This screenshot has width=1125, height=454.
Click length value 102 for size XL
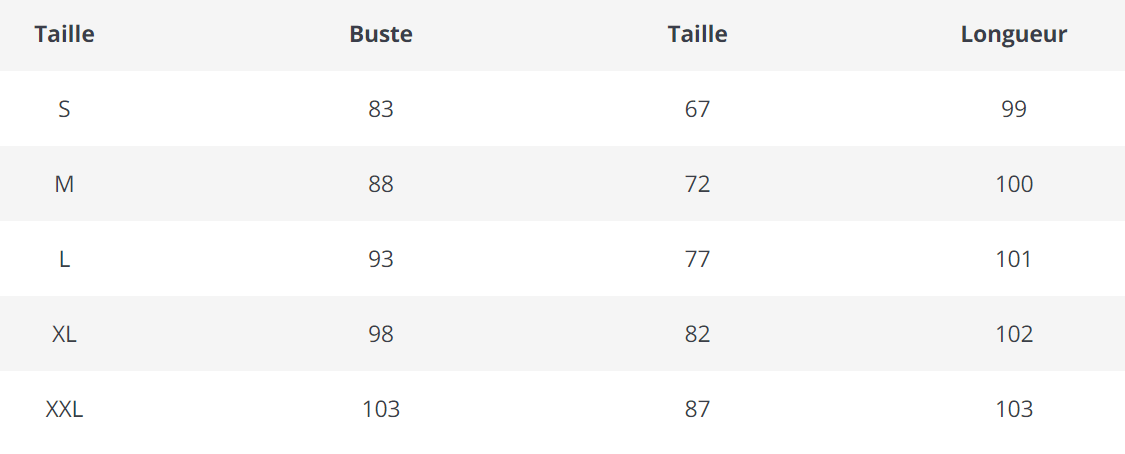[1013, 334]
